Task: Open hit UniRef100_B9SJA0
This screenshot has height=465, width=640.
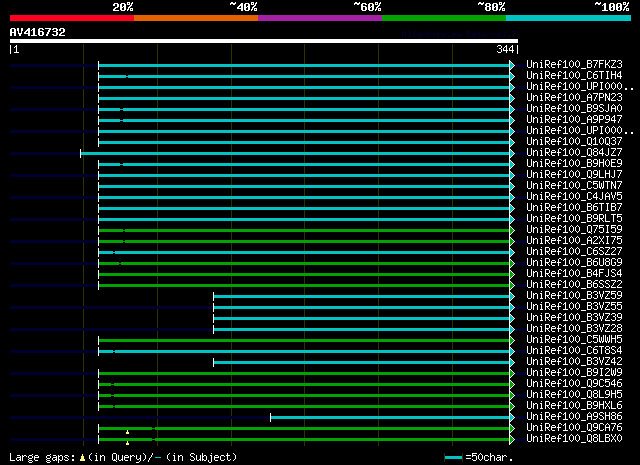Action: 574,109
